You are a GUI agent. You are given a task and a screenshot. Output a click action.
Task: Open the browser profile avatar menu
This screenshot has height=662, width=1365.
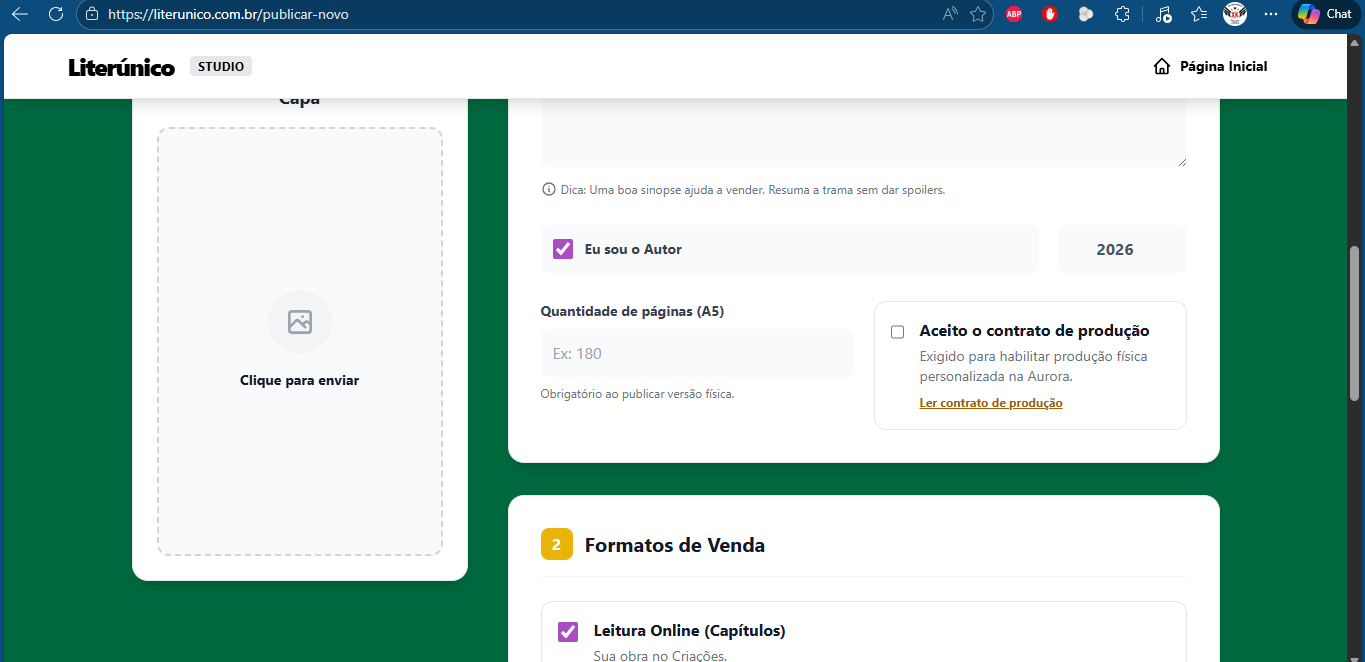pos(1235,14)
